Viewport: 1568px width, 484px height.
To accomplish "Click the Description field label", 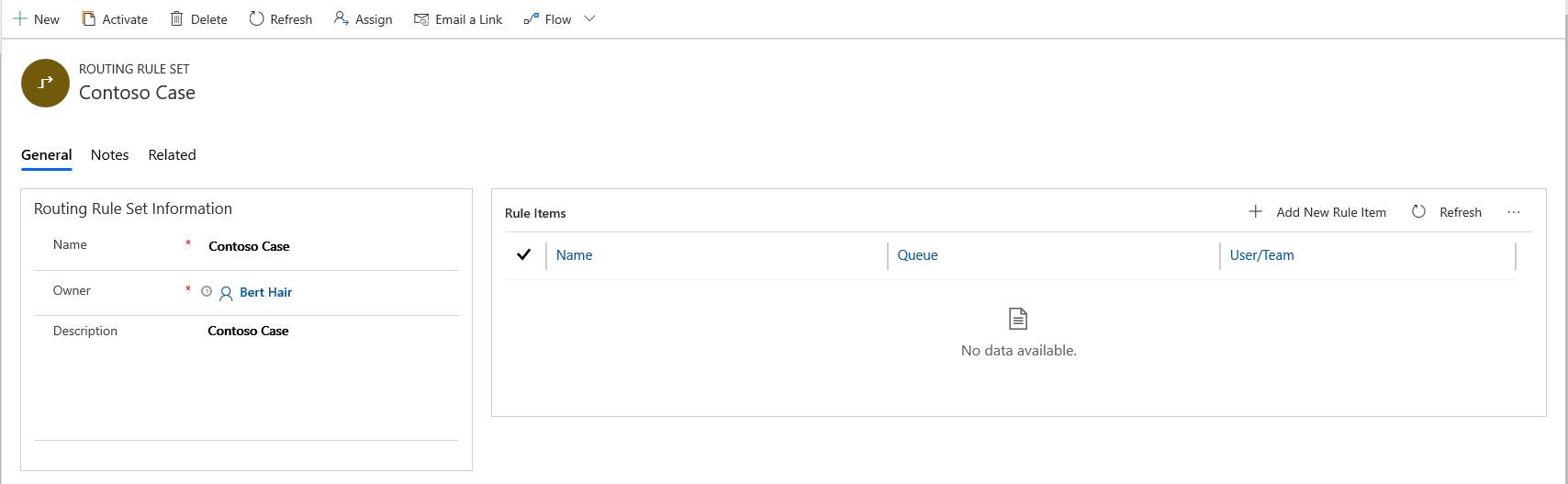I will click(85, 331).
